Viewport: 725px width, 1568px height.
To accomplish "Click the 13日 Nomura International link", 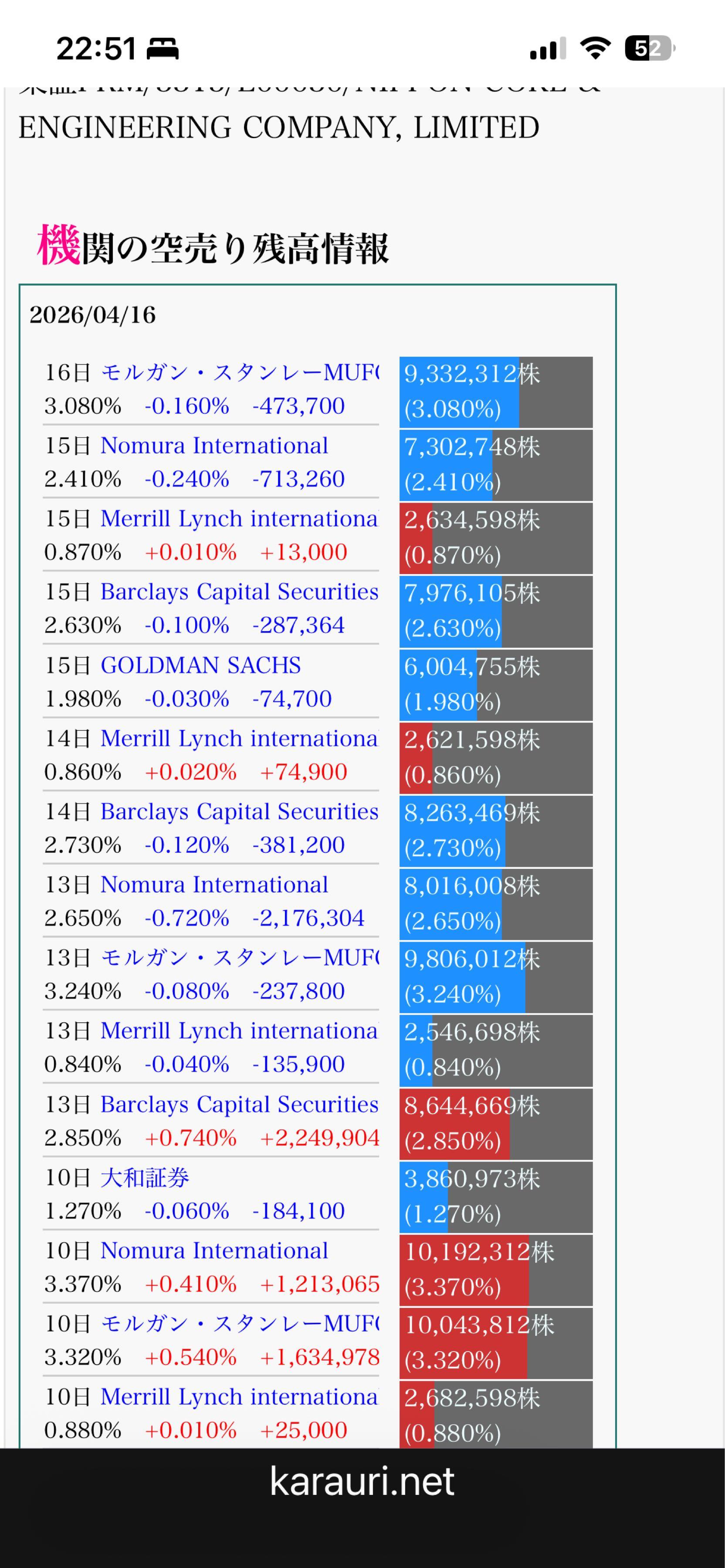I will pyautogui.click(x=213, y=885).
